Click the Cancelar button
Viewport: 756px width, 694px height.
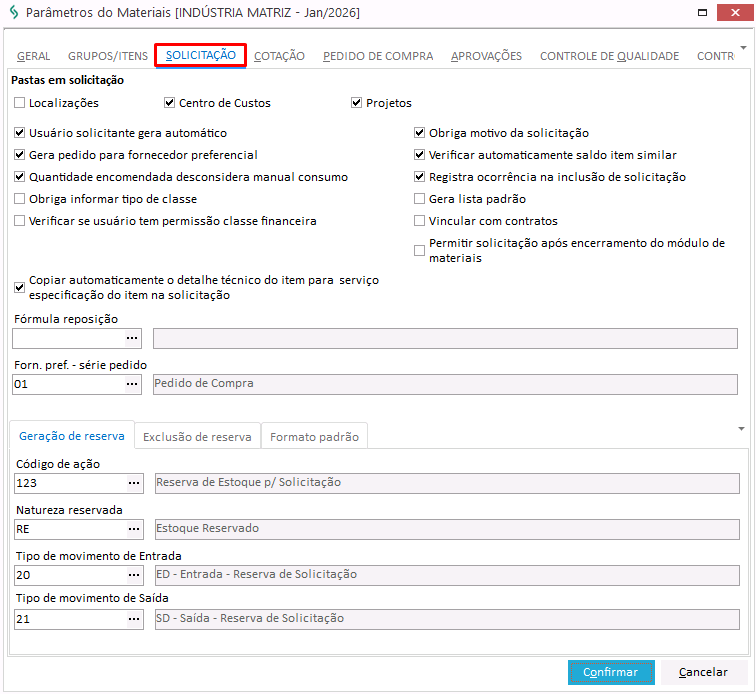pyautogui.click(x=703, y=672)
